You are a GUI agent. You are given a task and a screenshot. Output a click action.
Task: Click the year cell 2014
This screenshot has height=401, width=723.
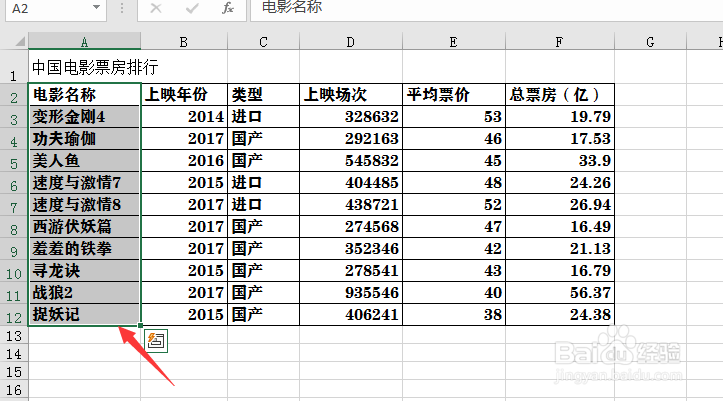pyautogui.click(x=184, y=117)
